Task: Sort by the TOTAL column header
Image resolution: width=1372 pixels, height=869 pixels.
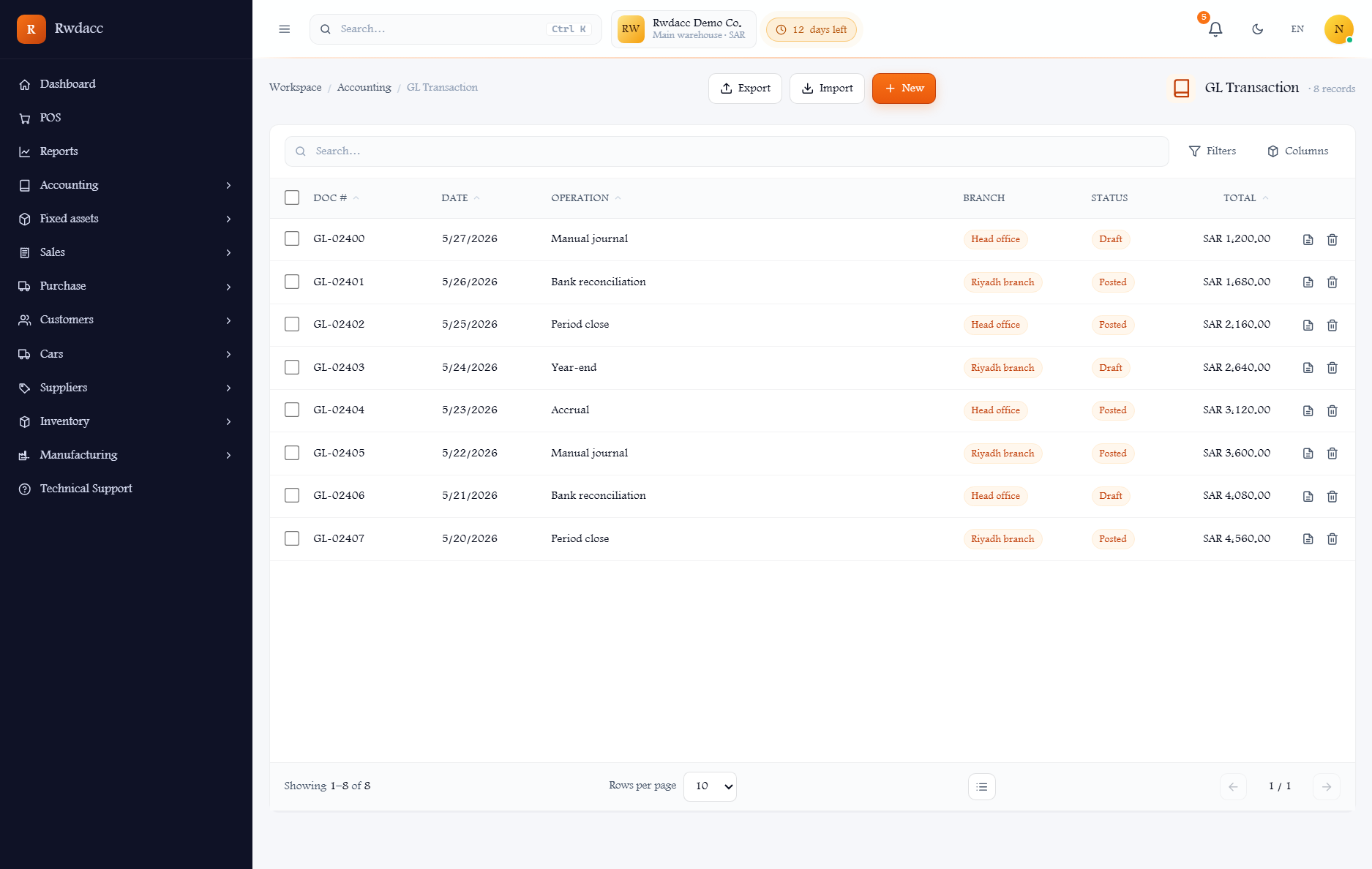Action: click(x=1245, y=198)
